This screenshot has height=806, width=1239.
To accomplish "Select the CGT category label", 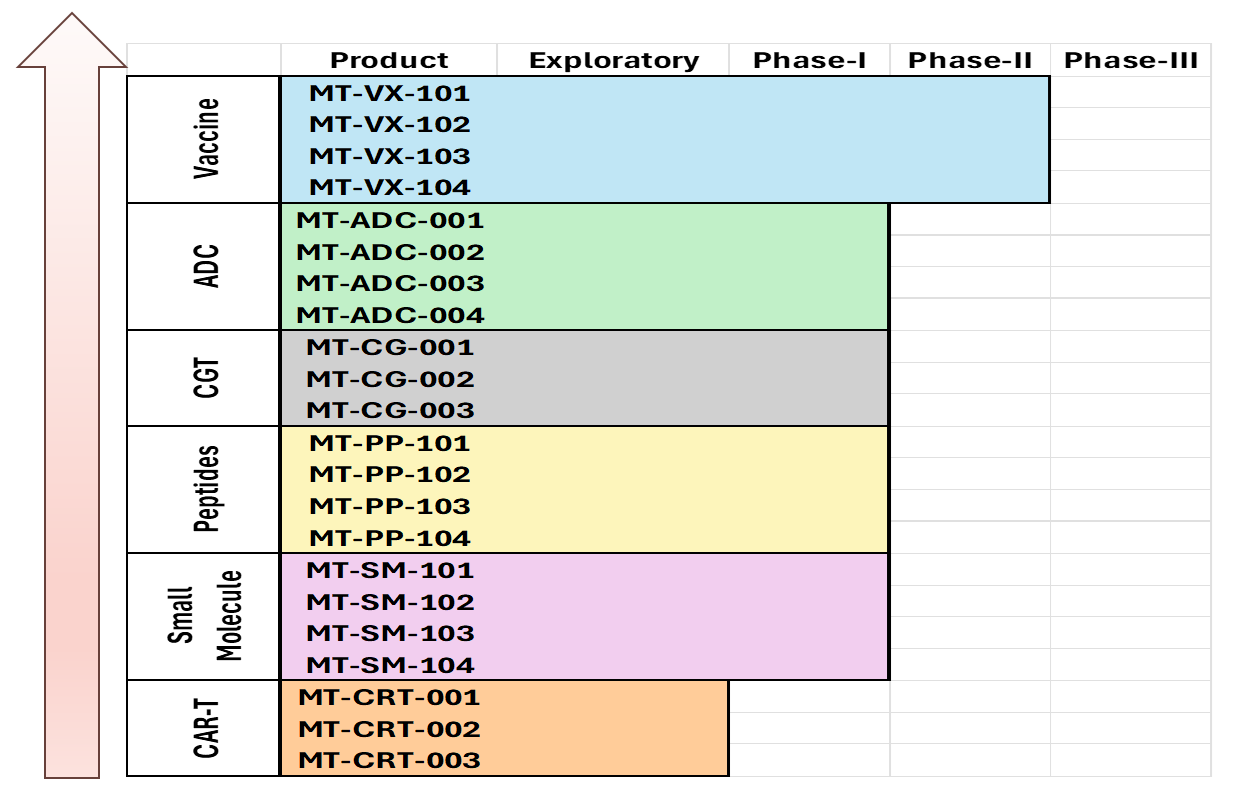I will [x=206, y=378].
